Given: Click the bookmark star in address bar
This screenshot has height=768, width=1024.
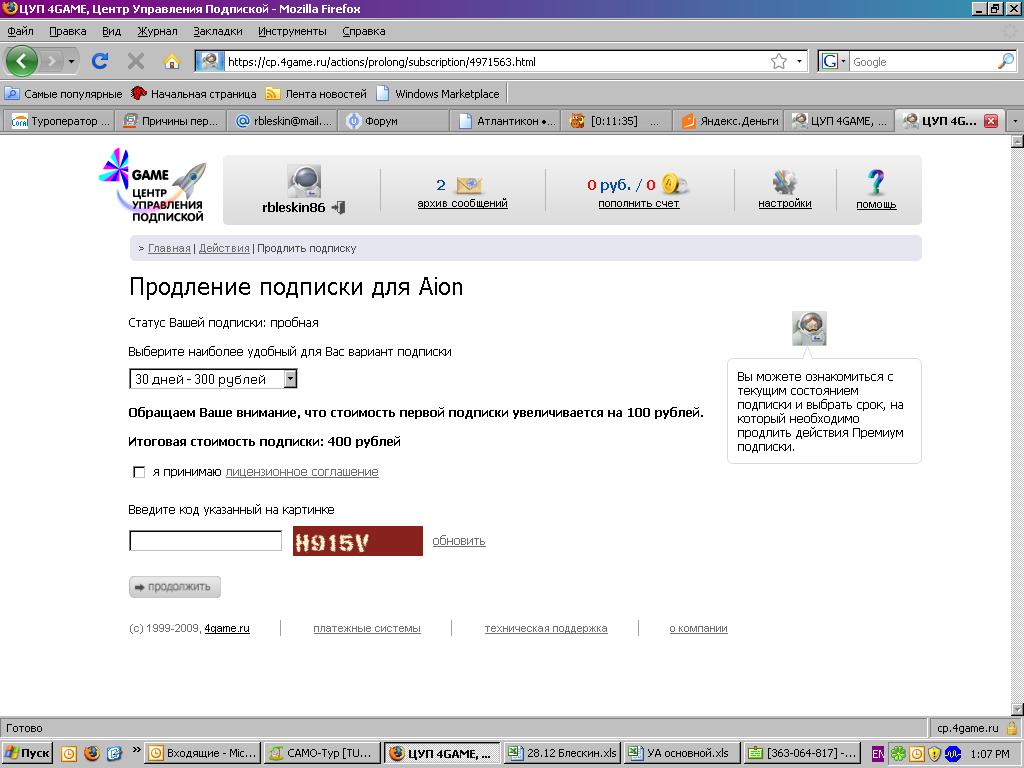Looking at the screenshot, I should coord(779,61).
